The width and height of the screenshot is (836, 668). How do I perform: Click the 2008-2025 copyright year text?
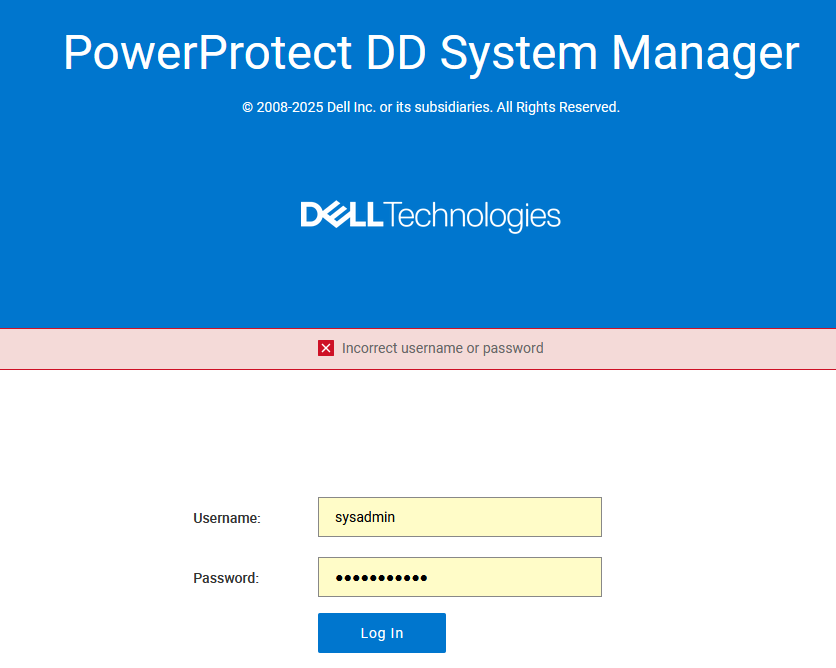coord(289,107)
